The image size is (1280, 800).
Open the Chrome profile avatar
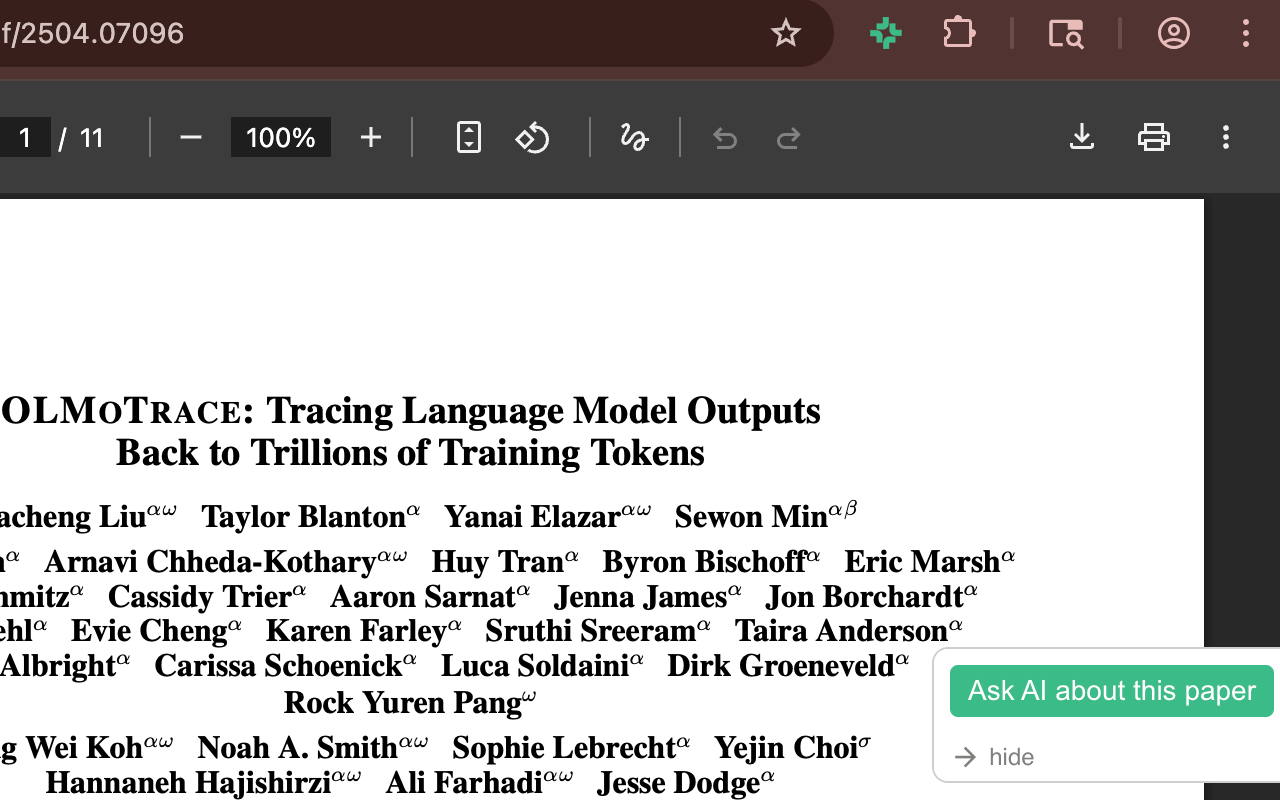1173,33
